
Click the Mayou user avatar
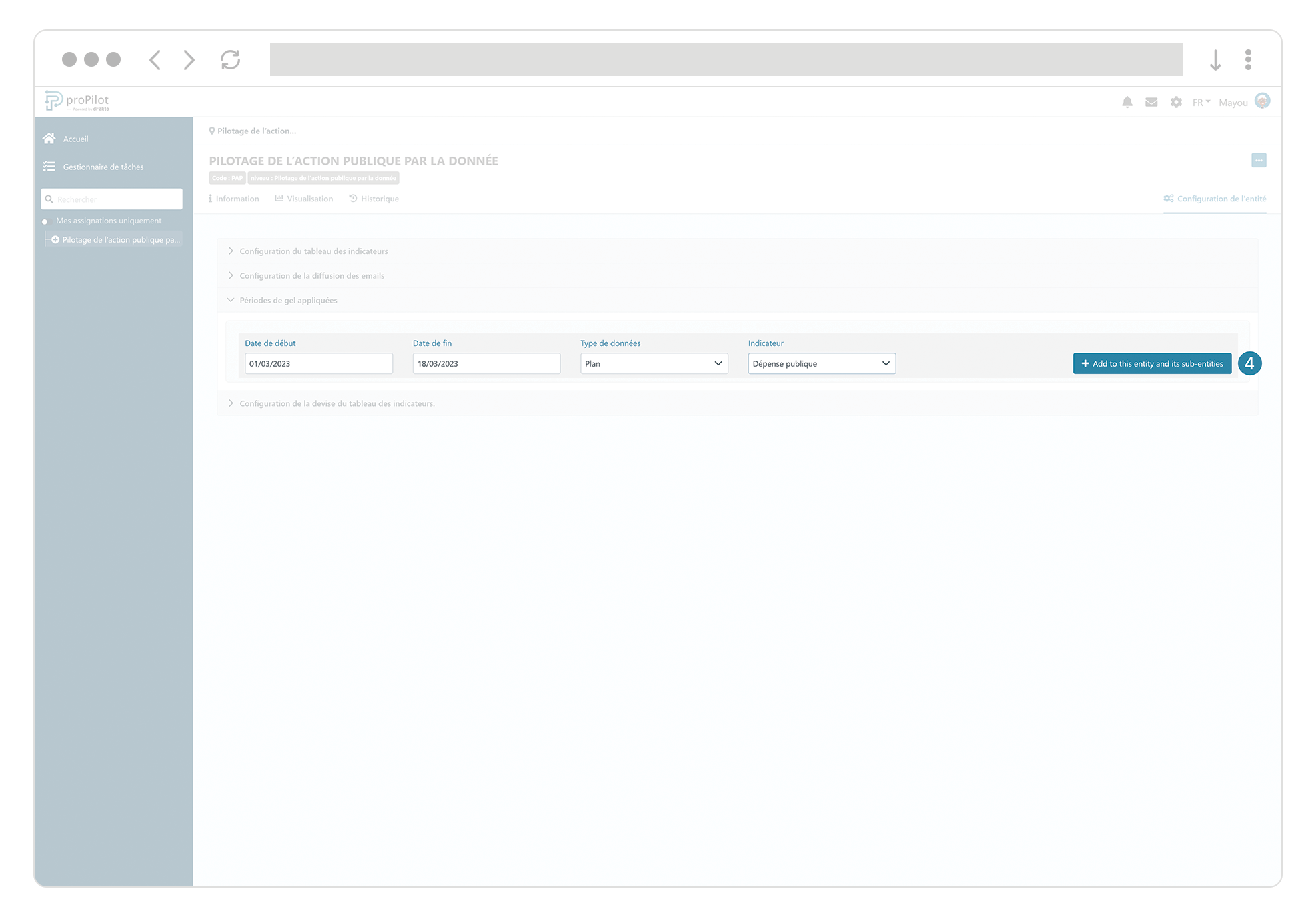1262,101
